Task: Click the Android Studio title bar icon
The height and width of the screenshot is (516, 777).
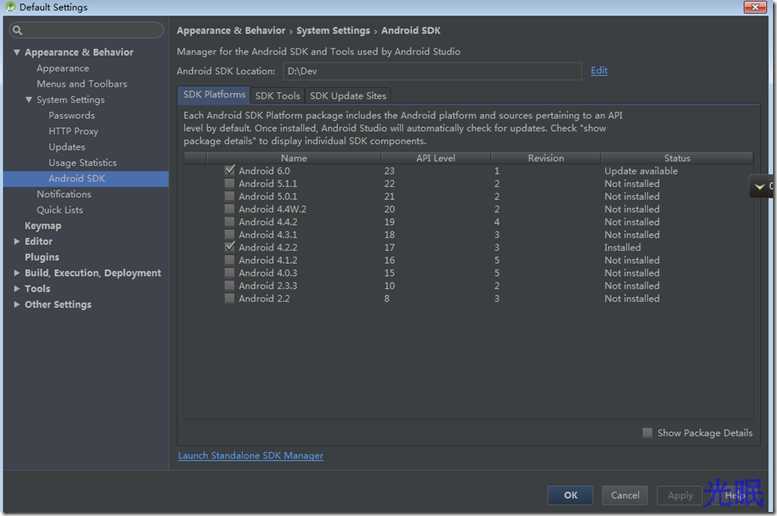Action: pyautogui.click(x=10, y=6)
